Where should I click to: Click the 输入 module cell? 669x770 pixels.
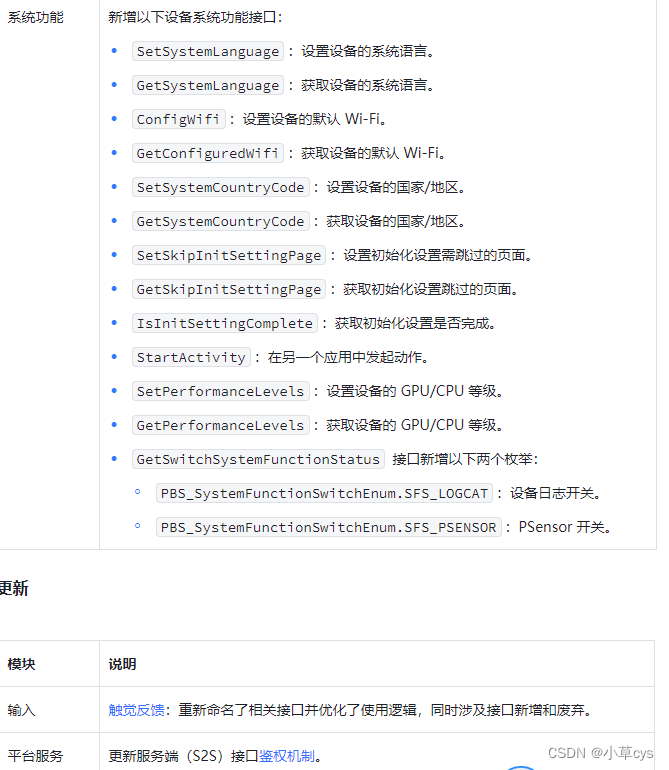[x=22, y=710]
